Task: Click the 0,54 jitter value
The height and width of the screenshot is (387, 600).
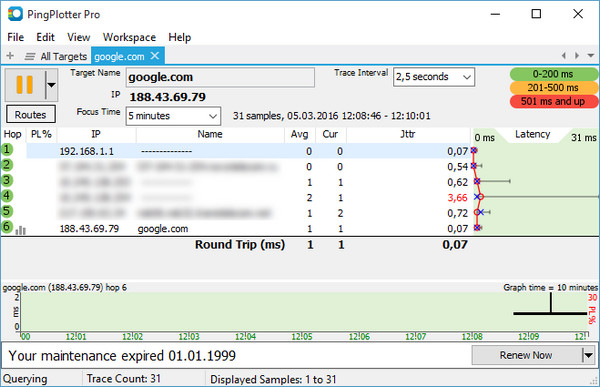Action: (458, 167)
